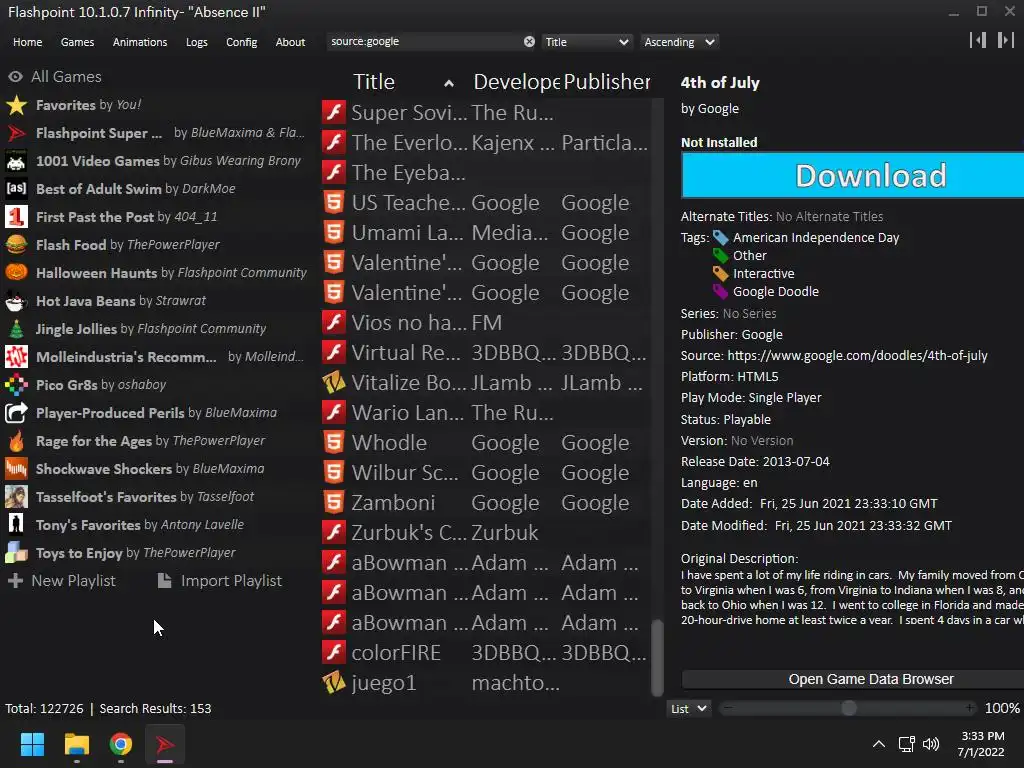Viewport: 1024px width, 768px height.
Task: Select the Shockwave Shockers playlist icon
Action: (16, 469)
